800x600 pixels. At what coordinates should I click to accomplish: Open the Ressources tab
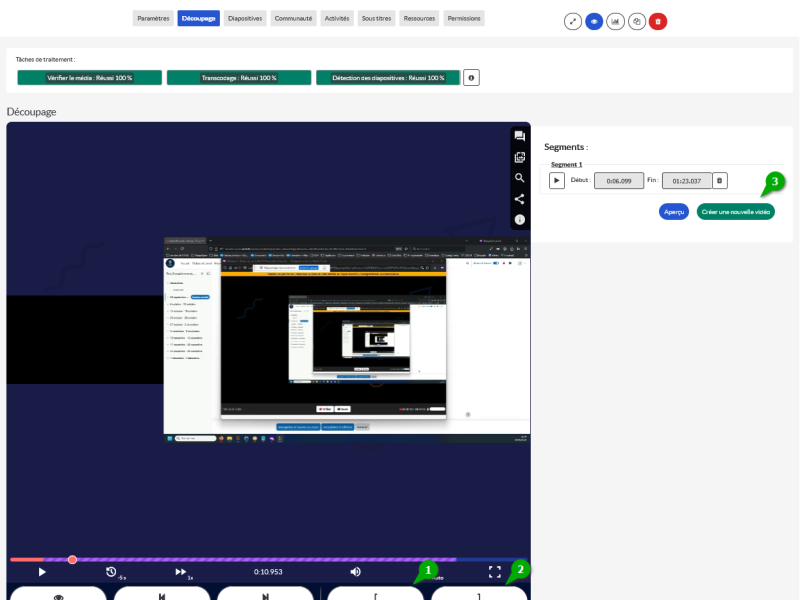tap(419, 18)
